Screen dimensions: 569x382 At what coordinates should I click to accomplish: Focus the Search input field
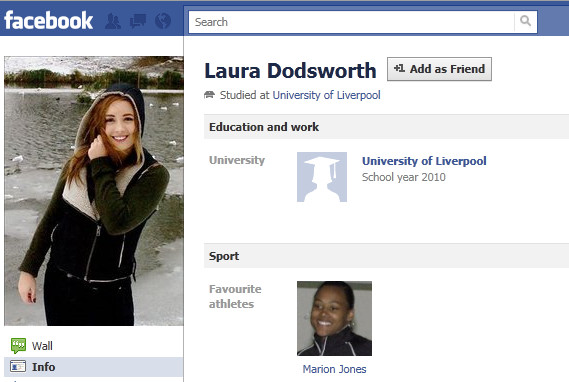pyautogui.click(x=351, y=22)
